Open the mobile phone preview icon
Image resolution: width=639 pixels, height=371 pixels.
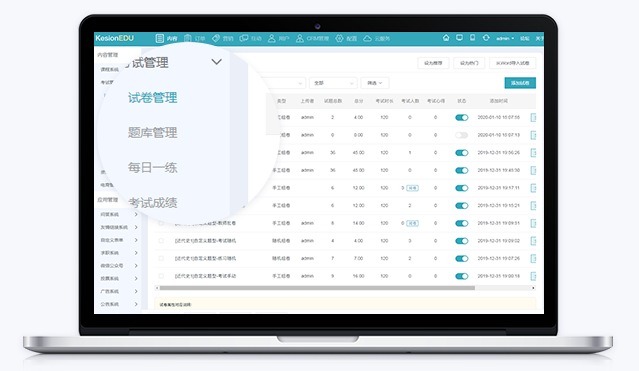472,38
